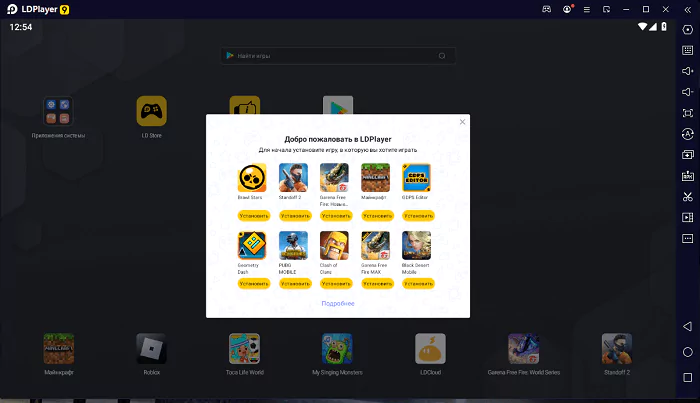Click the Brawl Stars game icon
The image size is (700, 403).
point(252,178)
